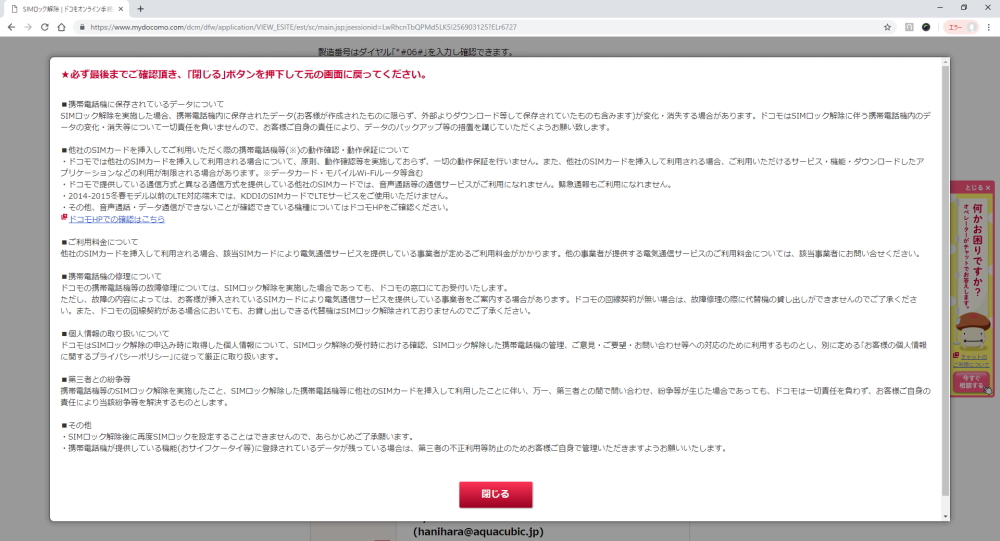Minimize the browser window
This screenshot has width=1000, height=541.
939,8
